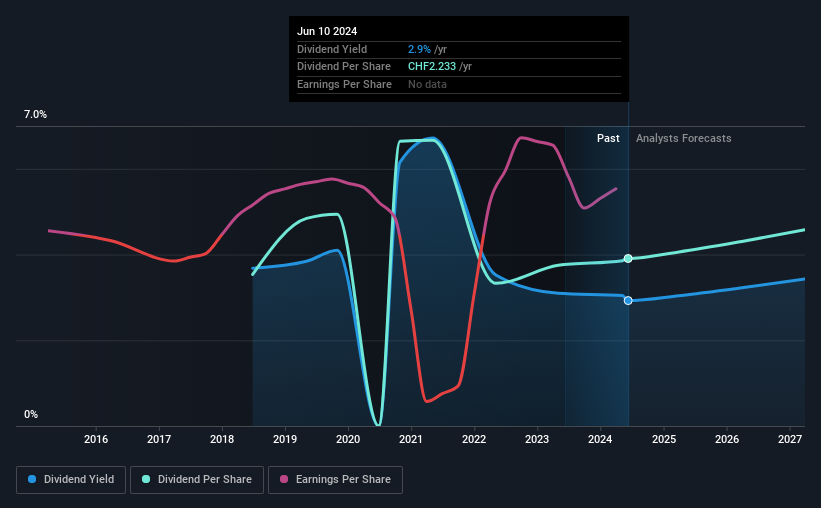
Task: Click the '0%' y-axis label
Action: (x=31, y=414)
